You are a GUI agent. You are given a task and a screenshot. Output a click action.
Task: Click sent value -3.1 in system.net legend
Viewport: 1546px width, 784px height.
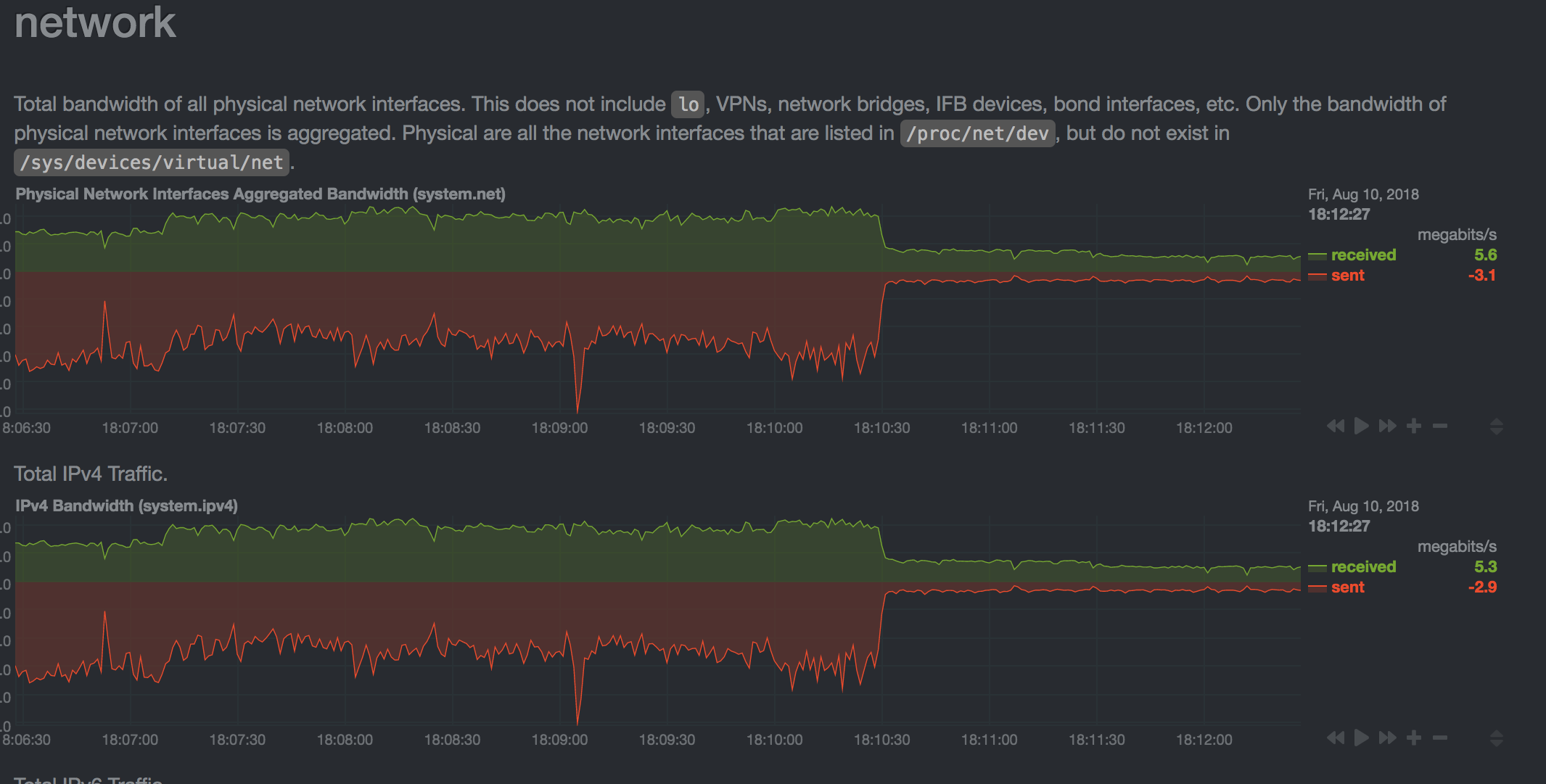coord(1482,276)
